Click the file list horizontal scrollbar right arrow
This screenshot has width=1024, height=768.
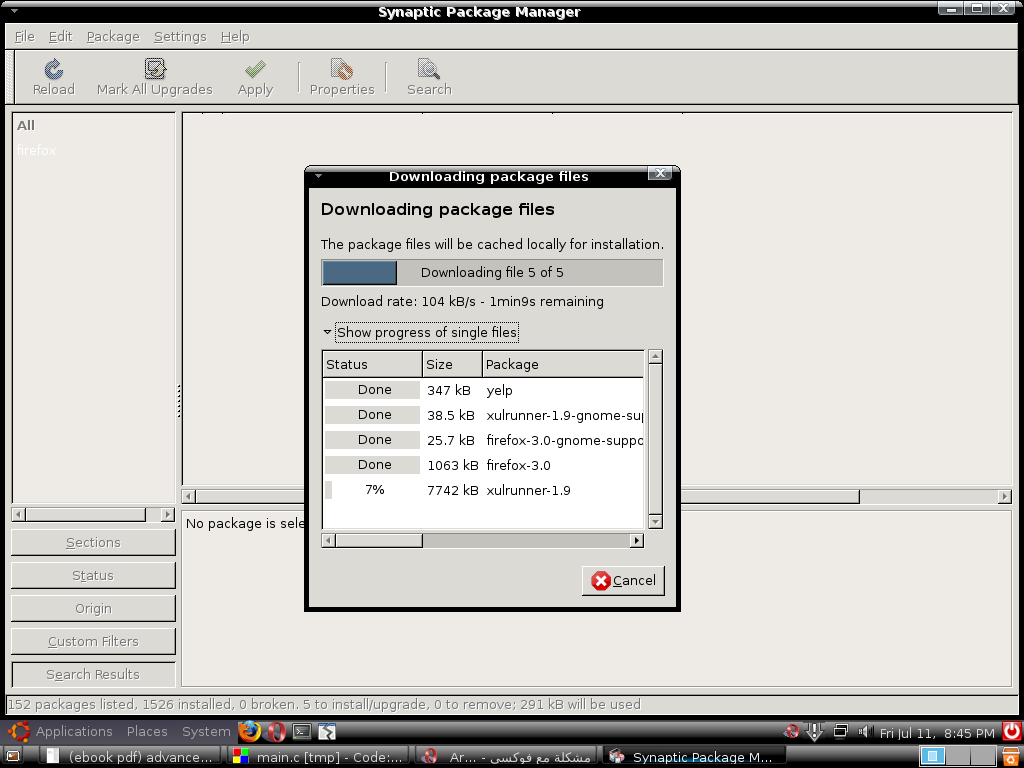636,540
